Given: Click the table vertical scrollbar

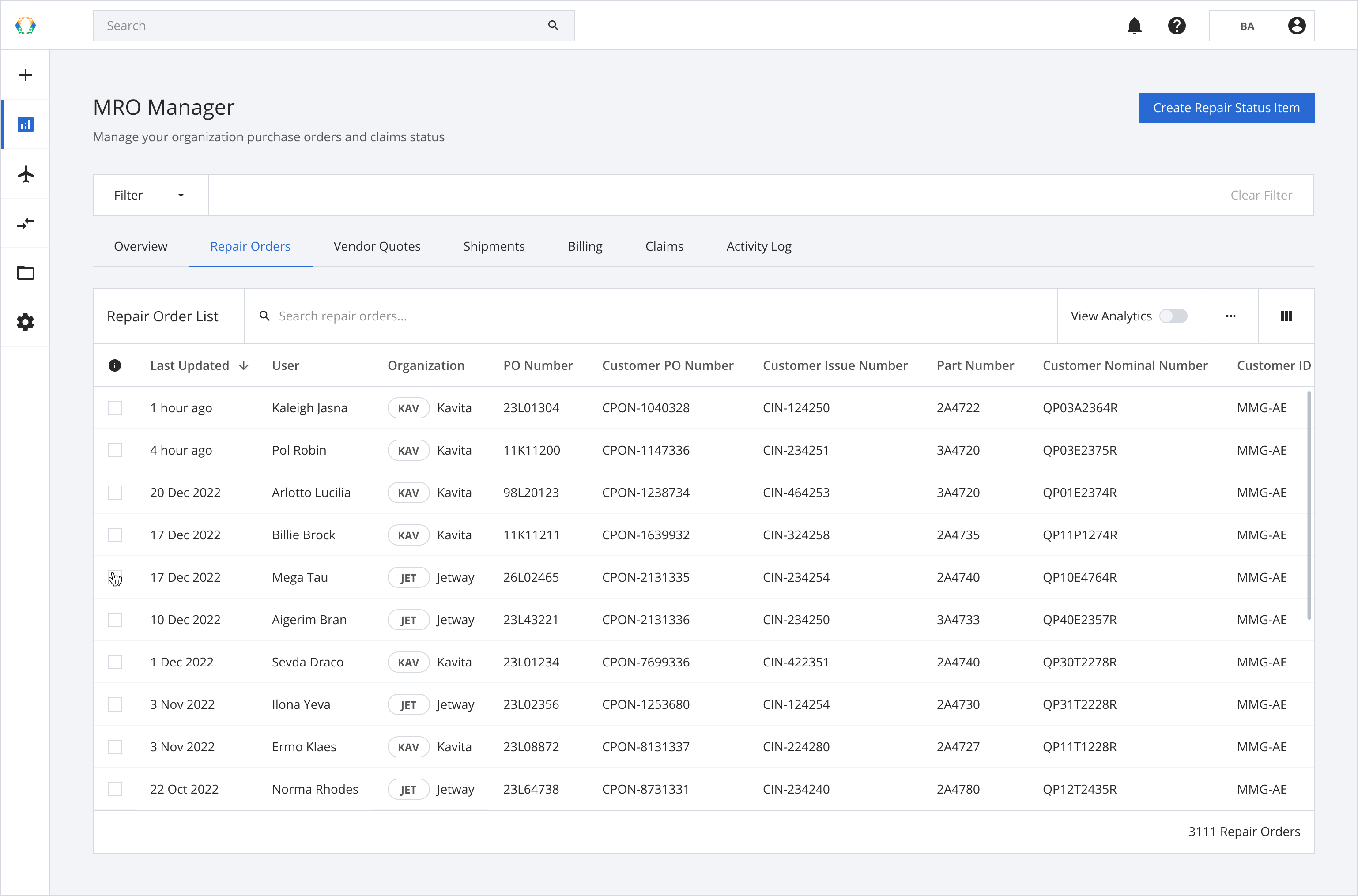Looking at the screenshot, I should pos(1309,505).
